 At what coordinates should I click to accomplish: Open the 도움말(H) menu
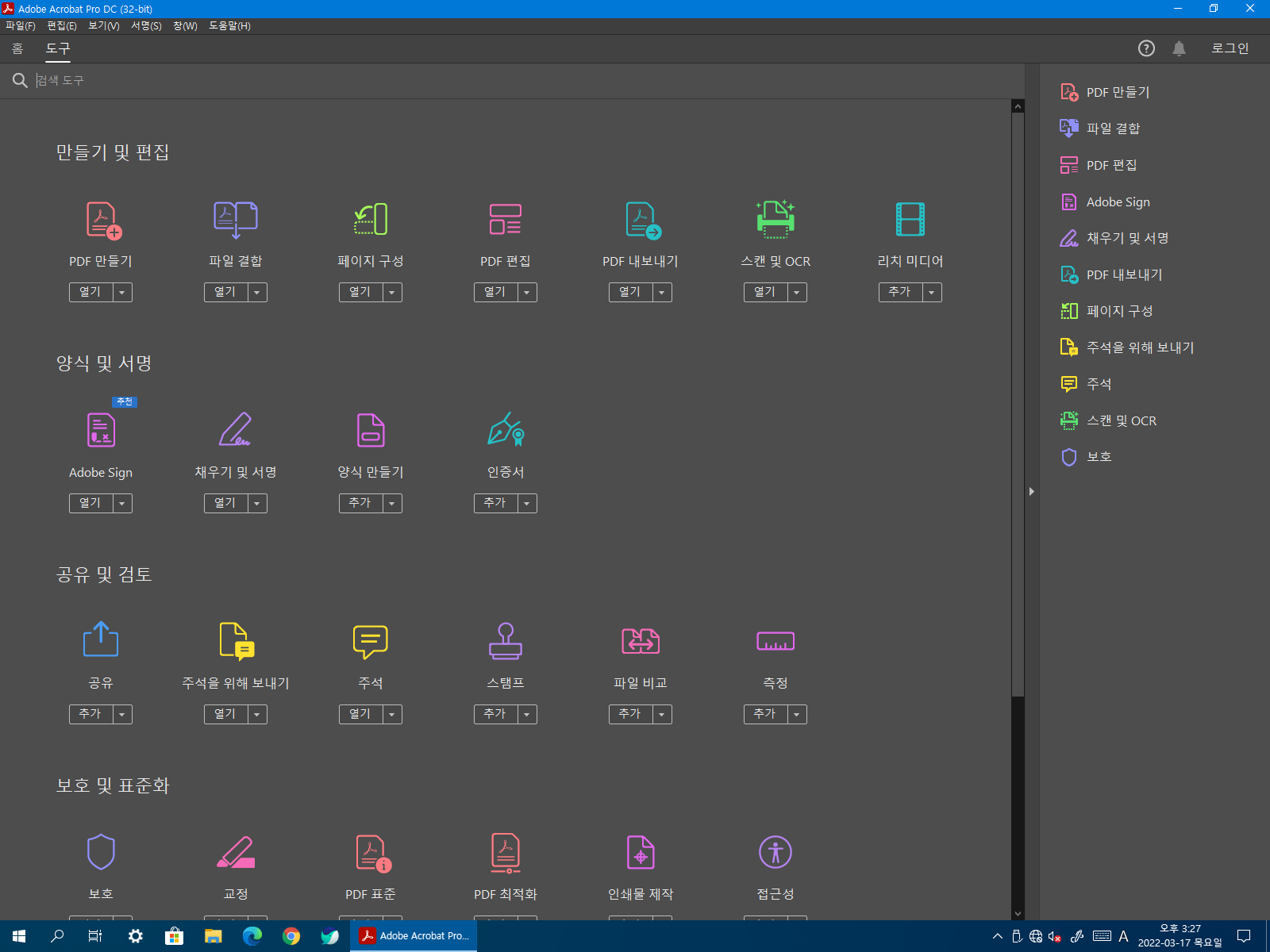coord(229,26)
